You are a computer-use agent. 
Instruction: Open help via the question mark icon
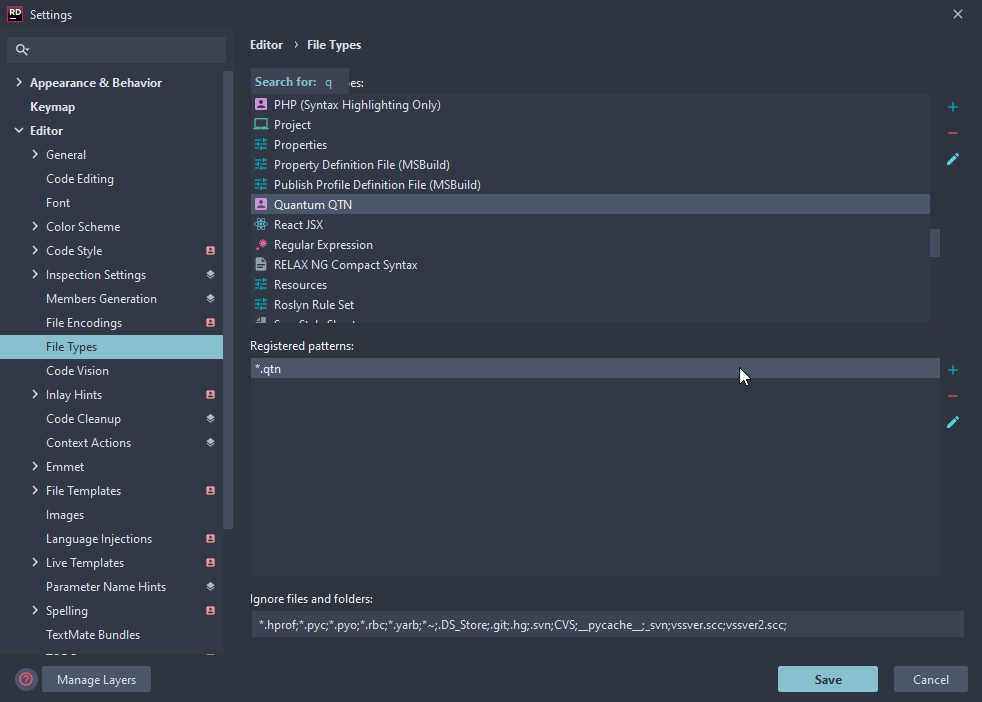pos(26,679)
